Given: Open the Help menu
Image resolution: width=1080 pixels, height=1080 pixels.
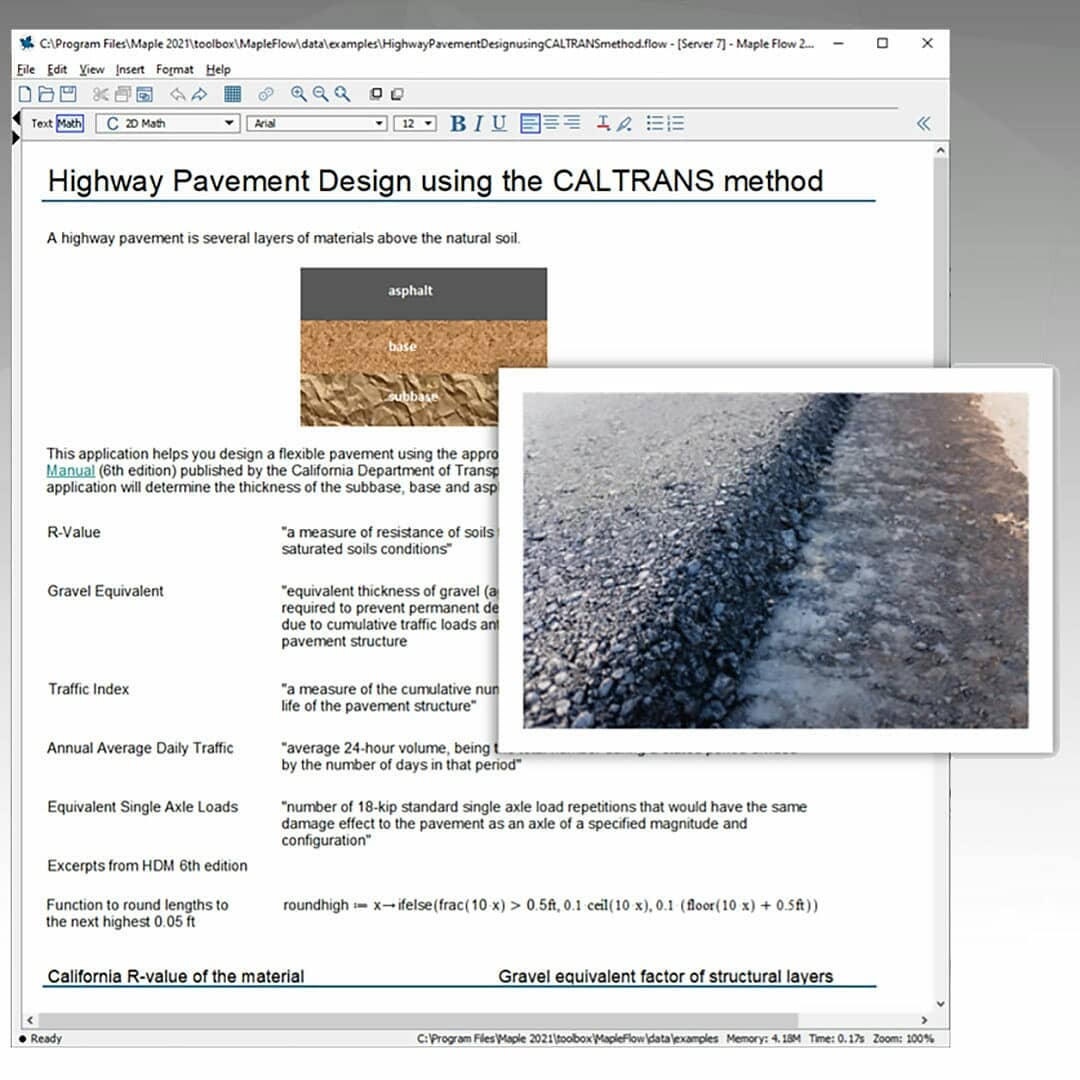Looking at the screenshot, I should click(218, 70).
